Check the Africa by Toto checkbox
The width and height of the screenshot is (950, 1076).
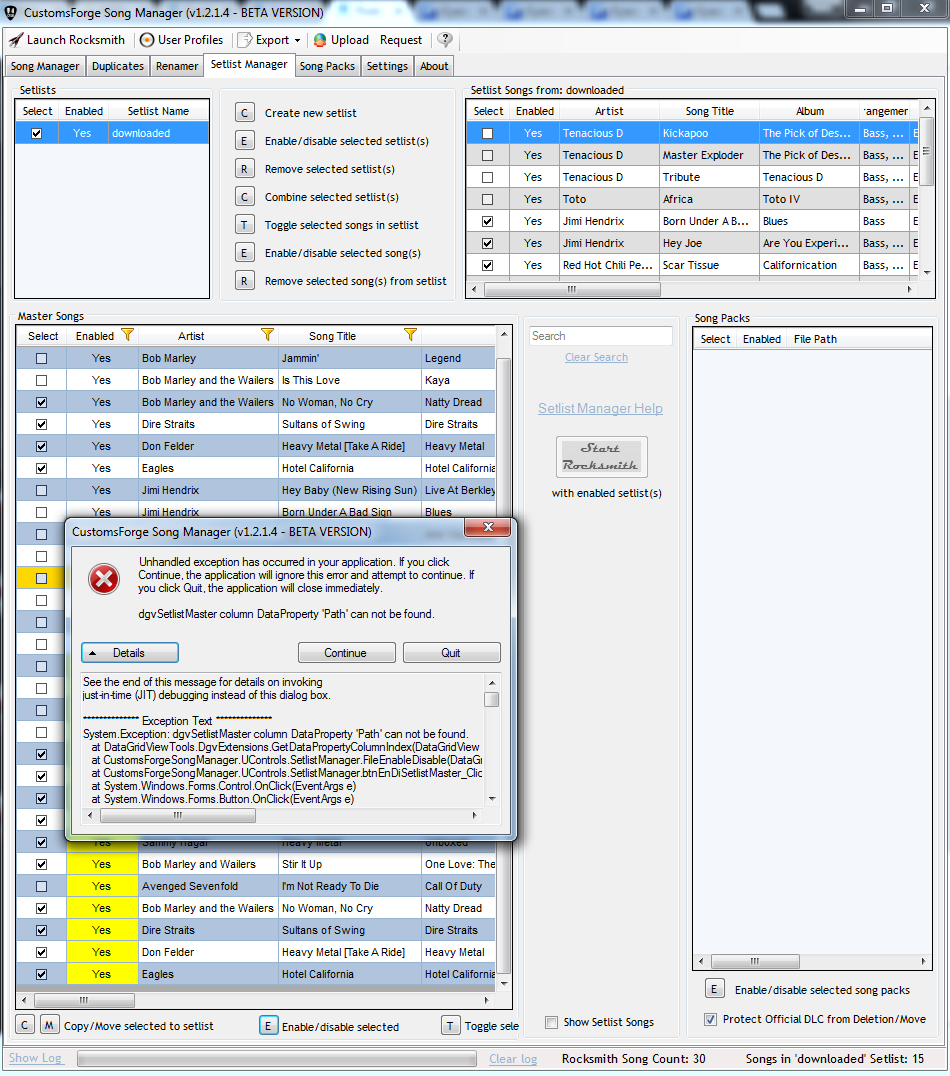coord(487,199)
